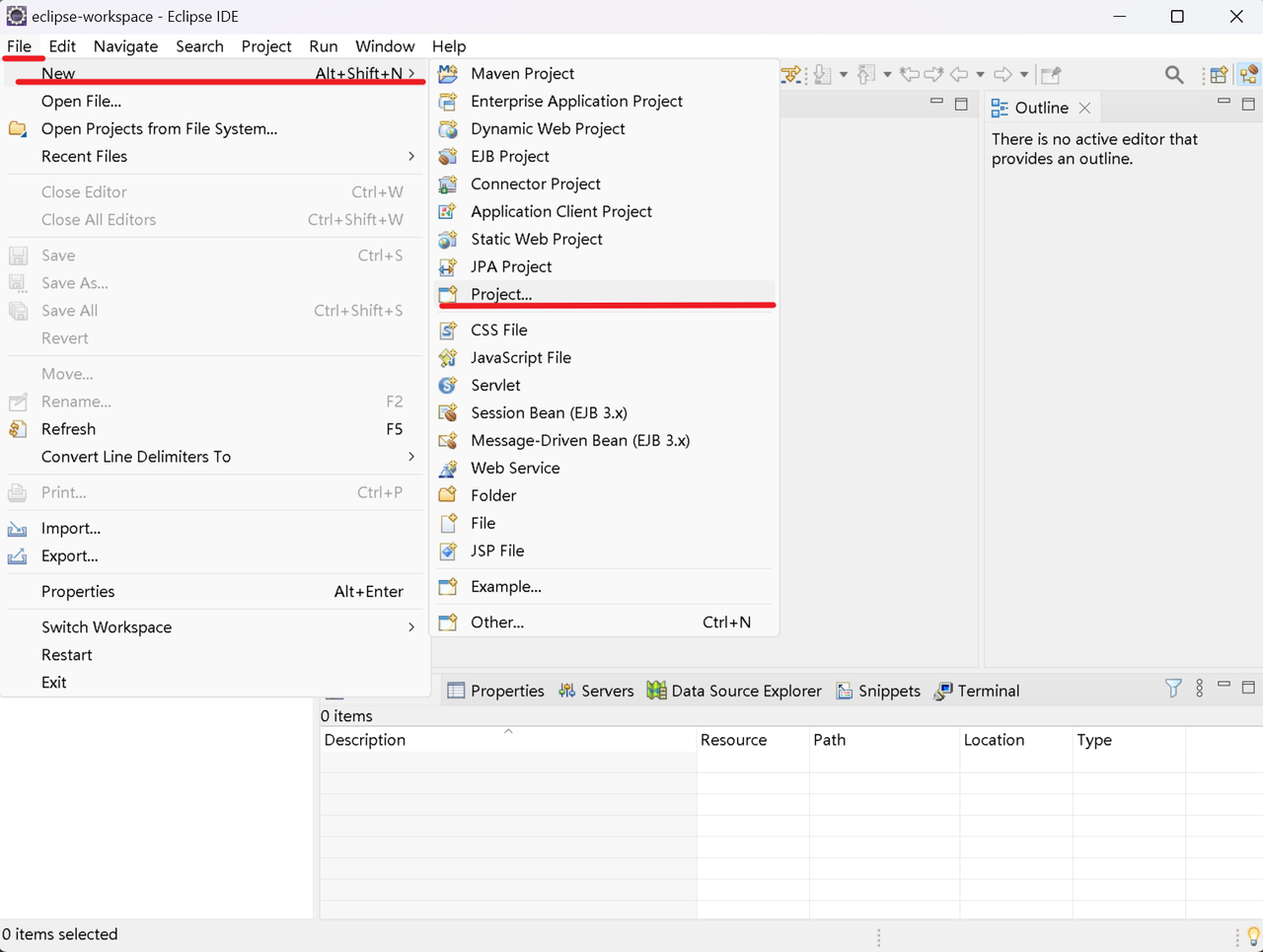Click the Pin Editor toolbar icon
This screenshot has height=952, width=1263.
pos(1051,74)
